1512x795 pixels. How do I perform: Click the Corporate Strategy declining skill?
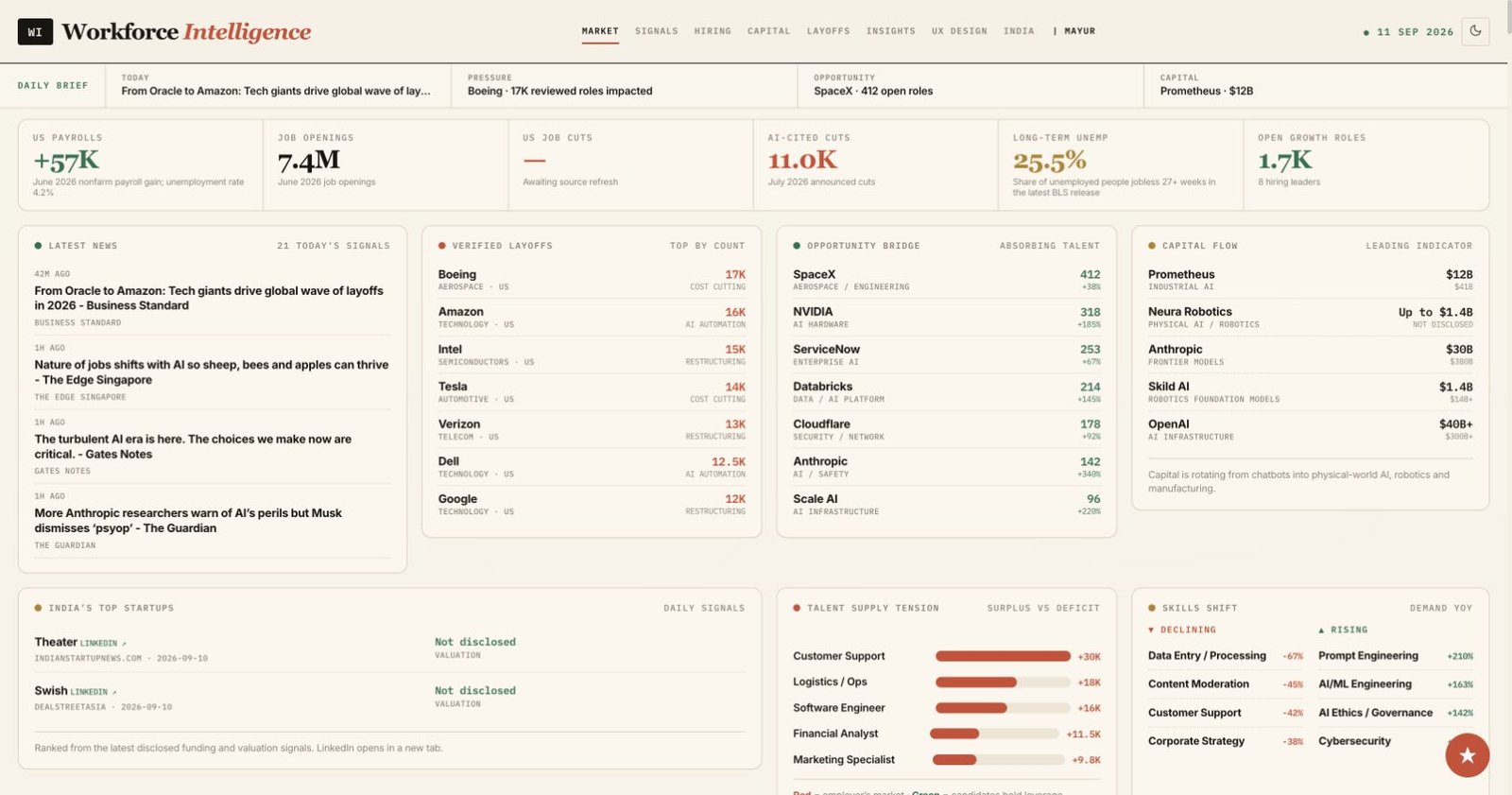[1226, 741]
